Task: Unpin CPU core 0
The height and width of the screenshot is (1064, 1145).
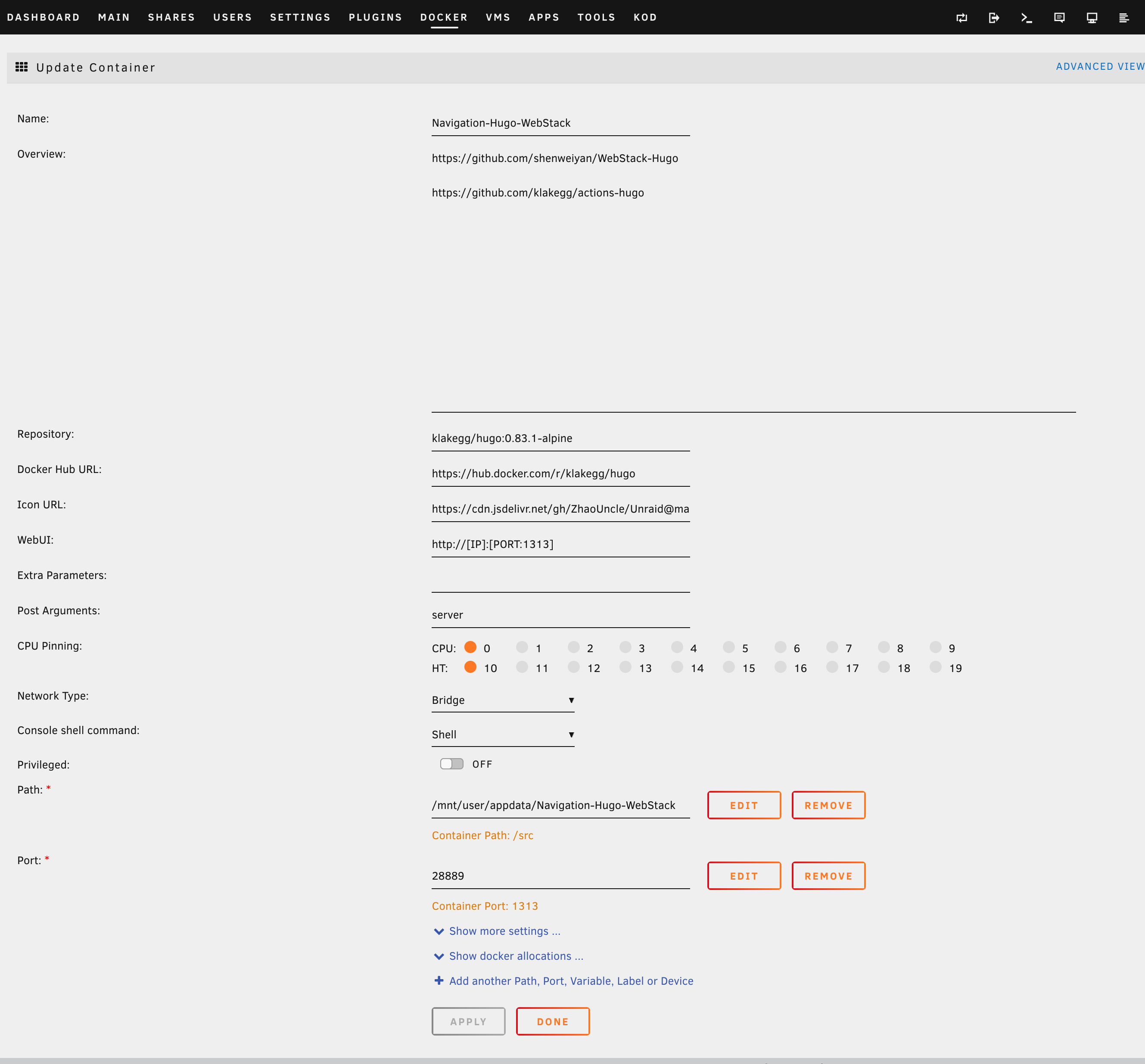Action: pos(470,647)
